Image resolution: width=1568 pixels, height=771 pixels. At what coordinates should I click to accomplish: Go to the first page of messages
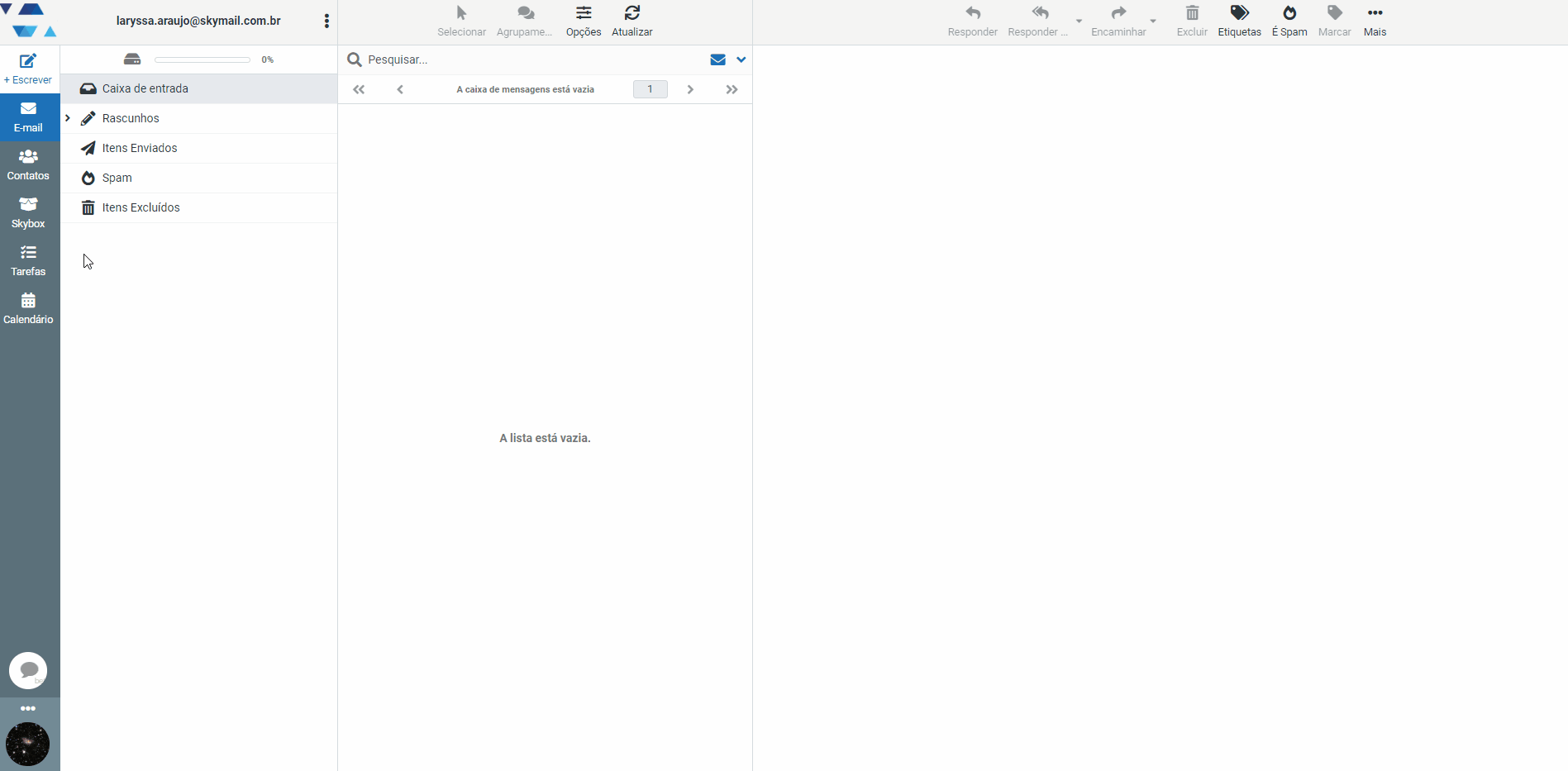359,89
